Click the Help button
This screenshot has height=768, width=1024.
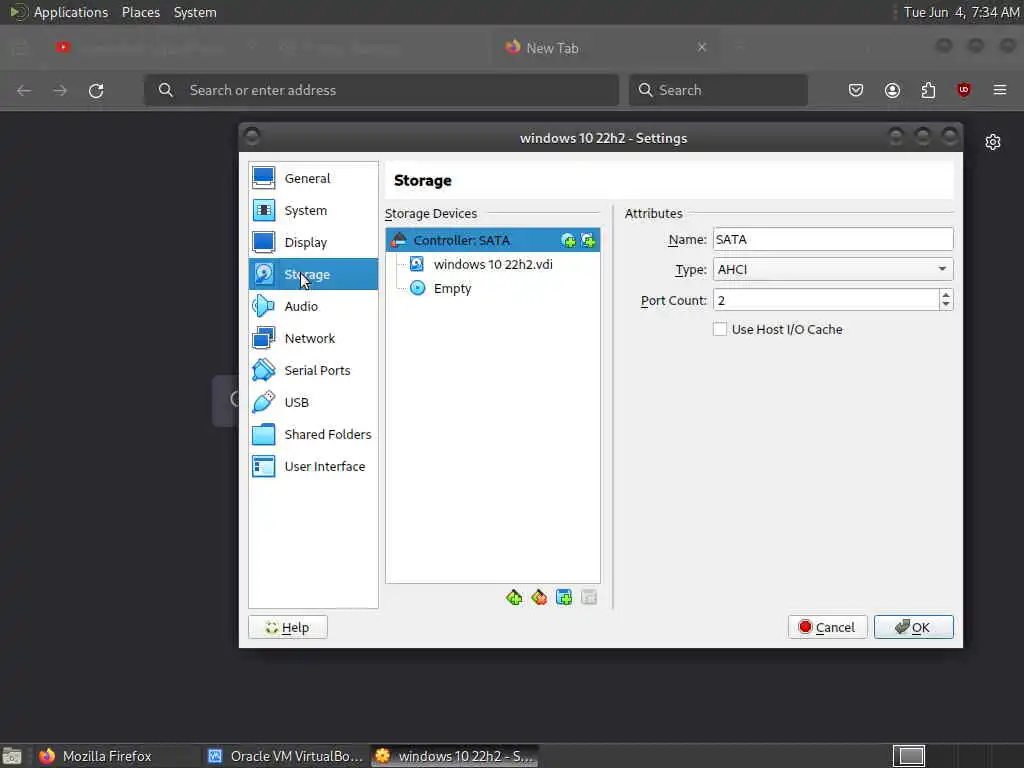288,628
